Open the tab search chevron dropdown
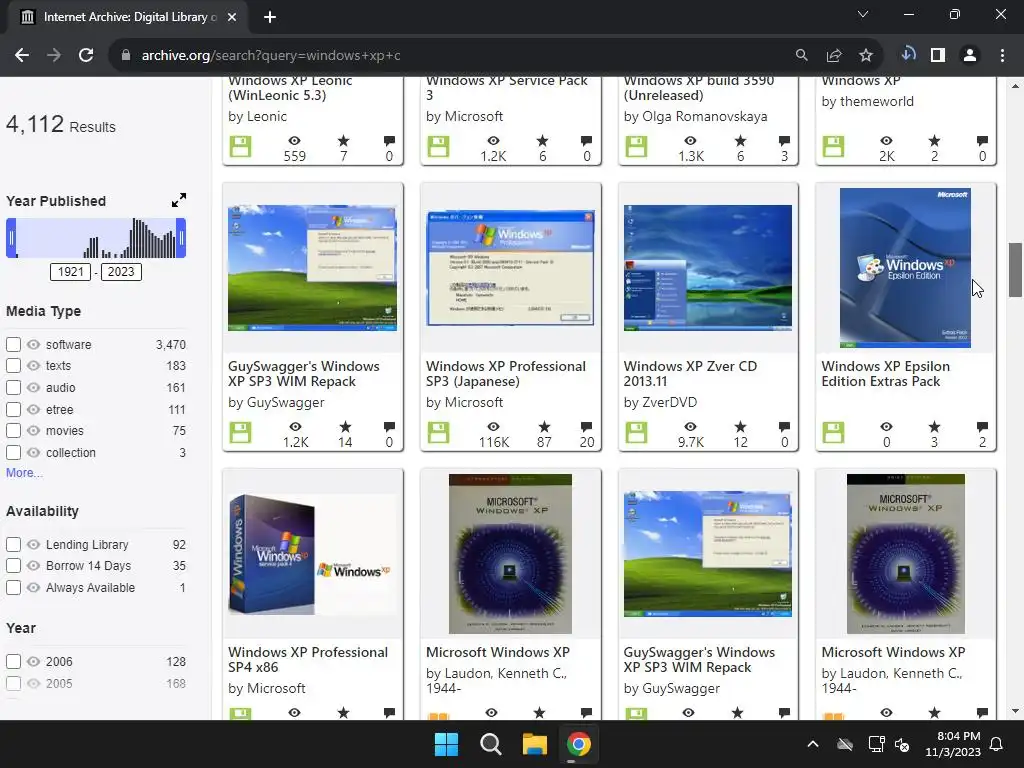The height and width of the screenshot is (768, 1024). coord(863,14)
